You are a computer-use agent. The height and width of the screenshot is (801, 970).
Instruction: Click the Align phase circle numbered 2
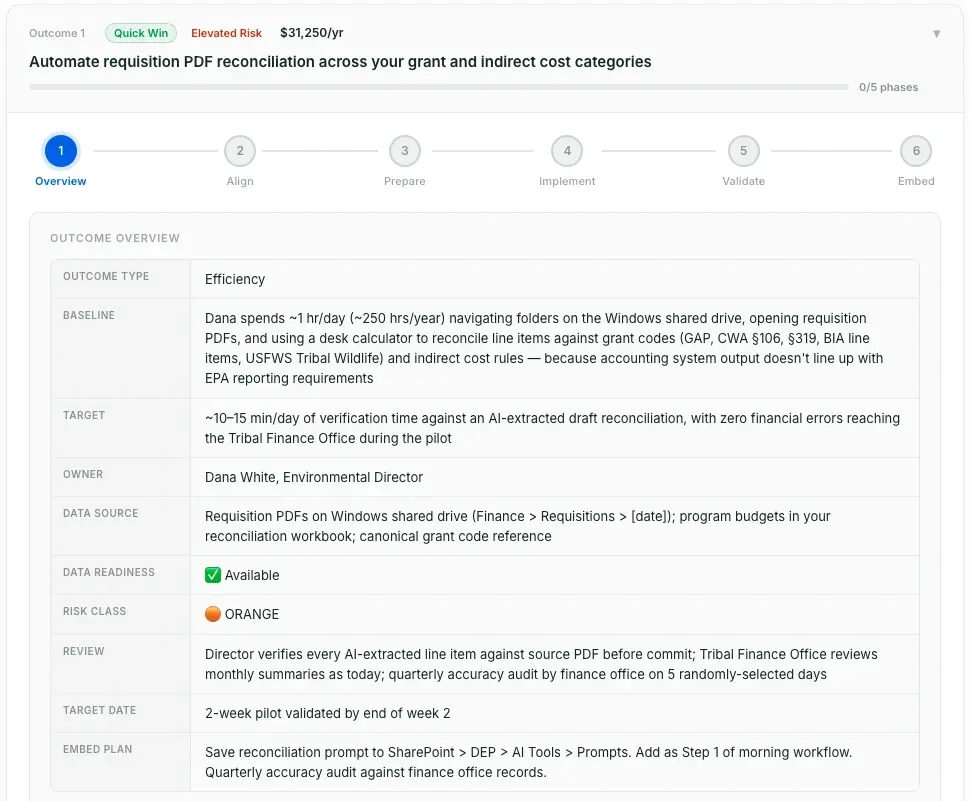coord(240,150)
